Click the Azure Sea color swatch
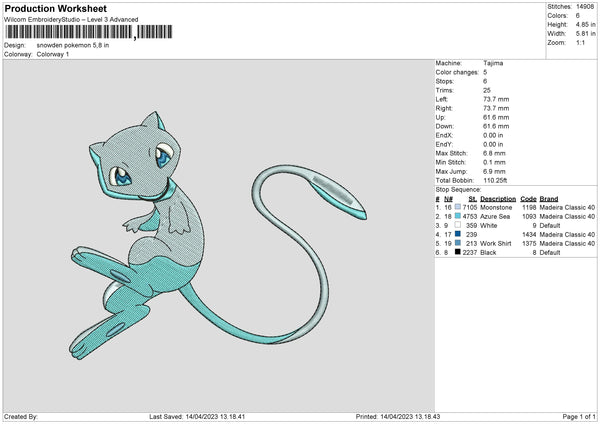 coord(458,216)
